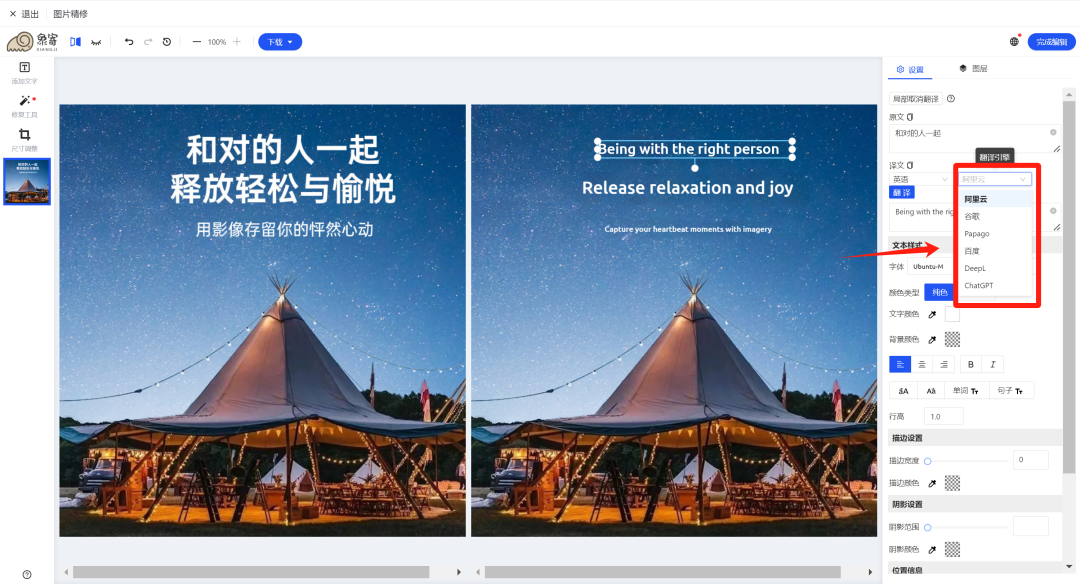Open the 修复工具 magic wand tool
Viewport: 1080px width, 584px height.
click(25, 102)
